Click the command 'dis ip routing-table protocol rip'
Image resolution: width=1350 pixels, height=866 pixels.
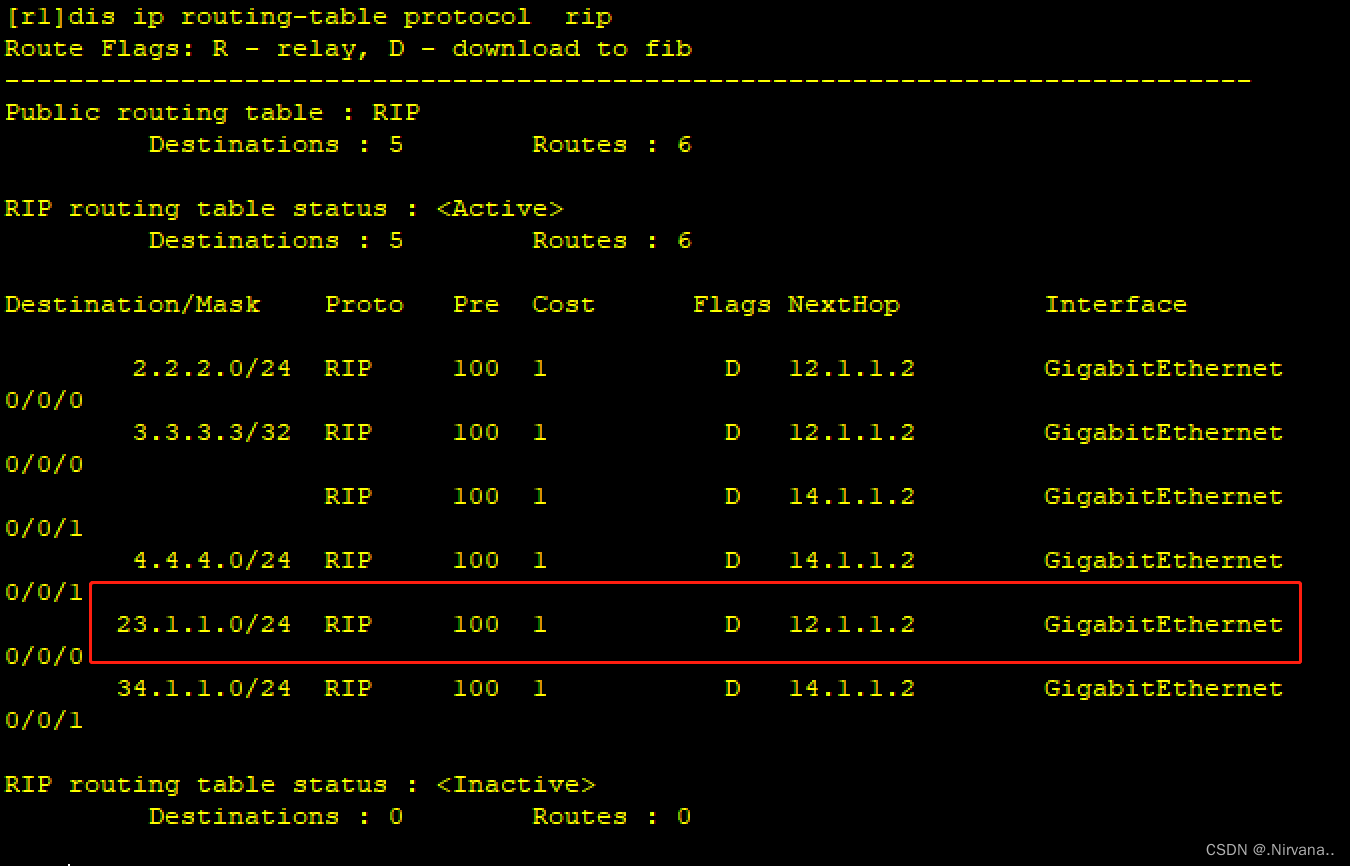340,17
